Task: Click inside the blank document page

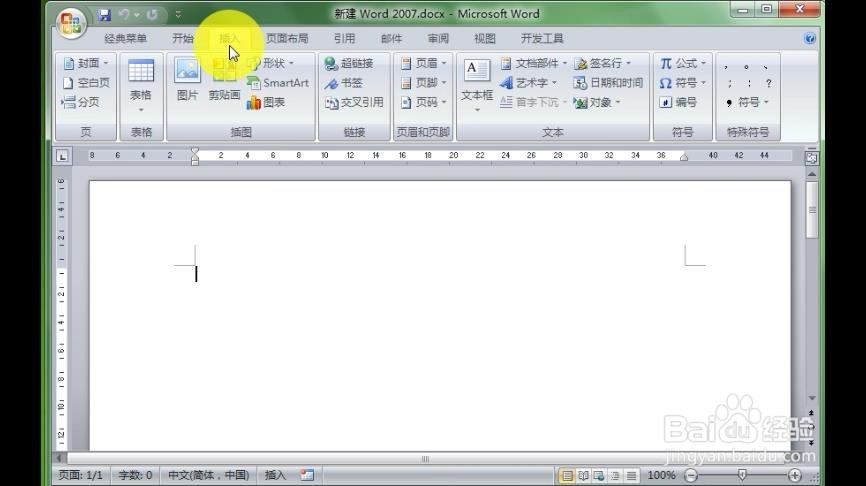Action: (x=440, y=315)
